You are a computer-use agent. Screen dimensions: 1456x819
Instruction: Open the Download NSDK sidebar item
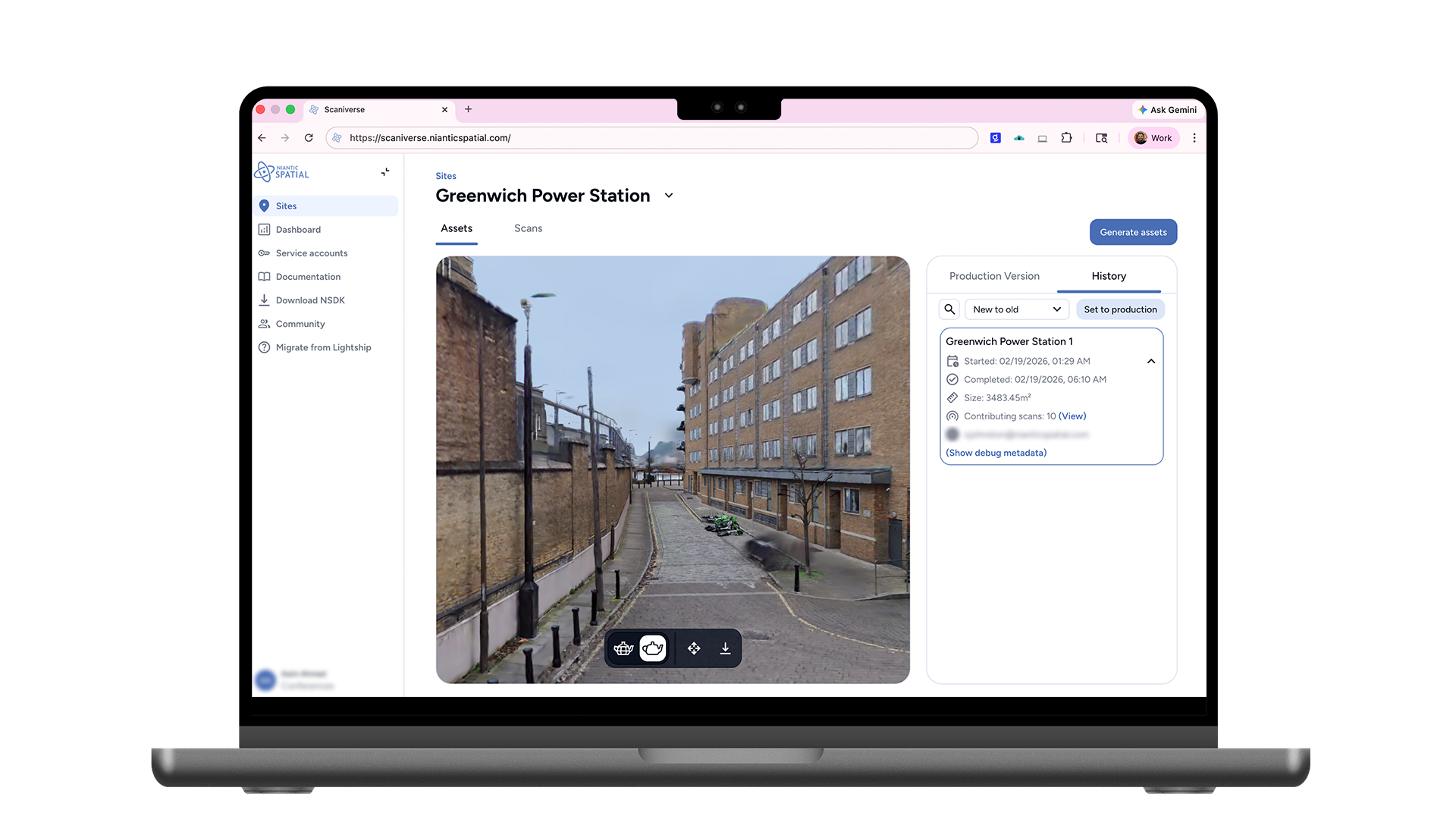tap(310, 300)
